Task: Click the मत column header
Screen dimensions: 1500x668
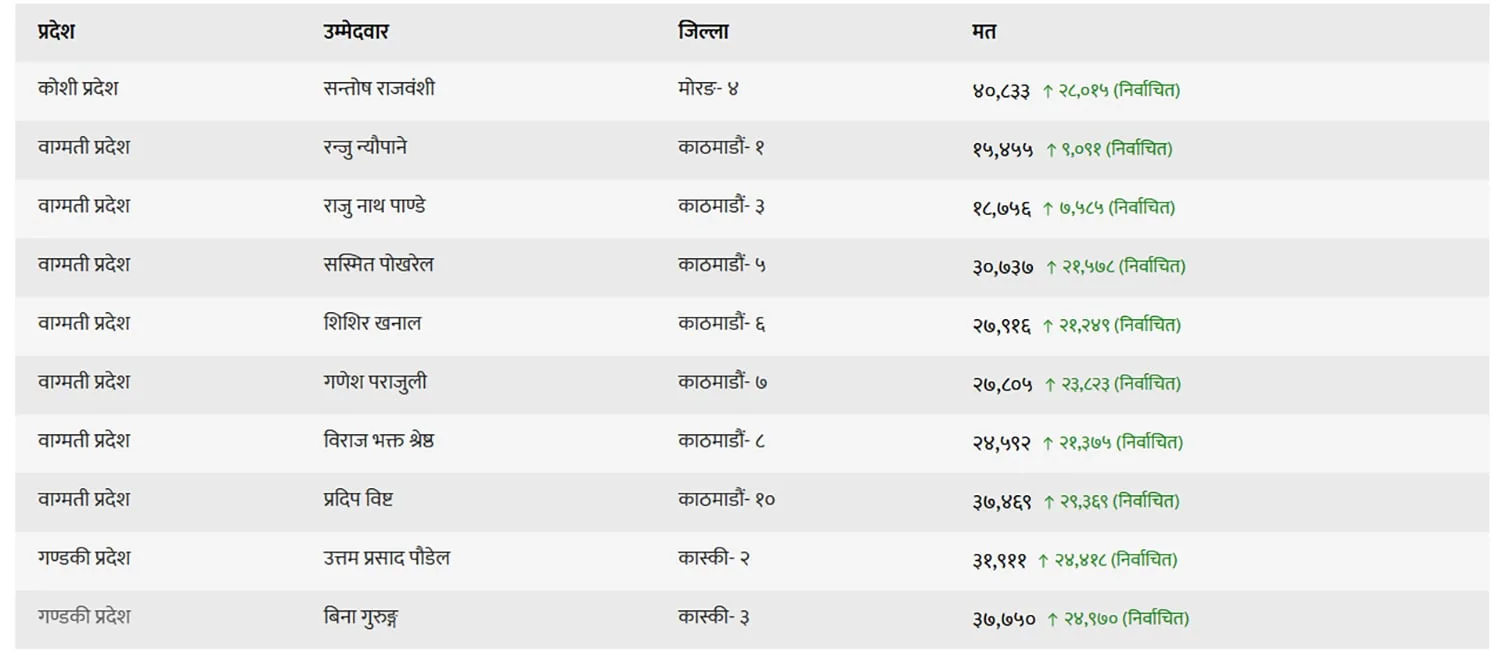Action: click(x=984, y=32)
